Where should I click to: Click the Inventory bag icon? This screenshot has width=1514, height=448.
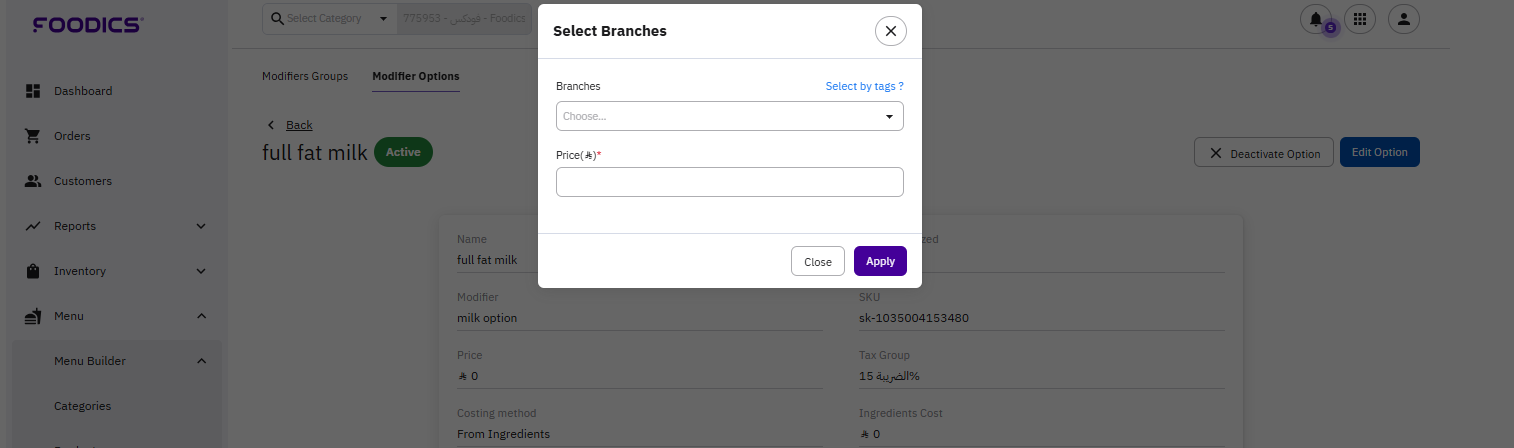[x=32, y=271]
